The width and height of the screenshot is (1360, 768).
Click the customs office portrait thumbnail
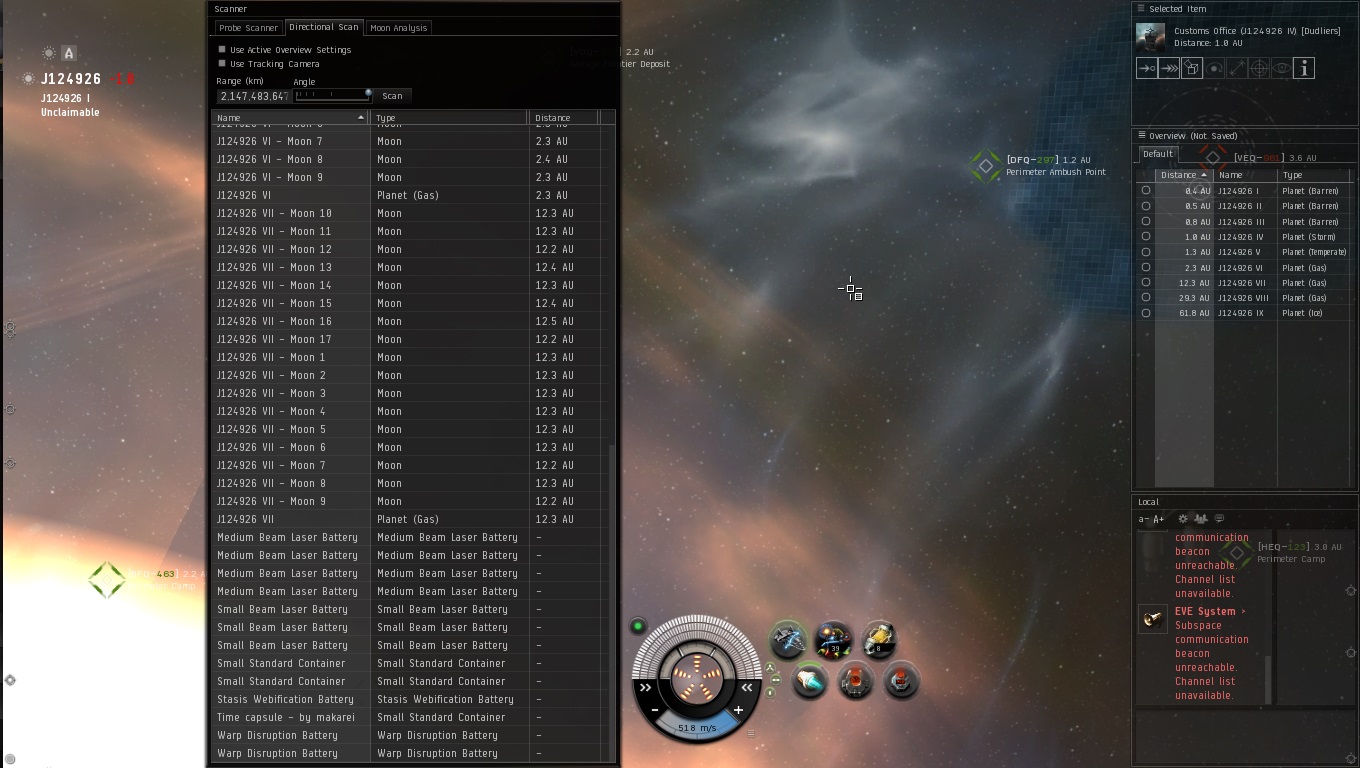(1151, 37)
